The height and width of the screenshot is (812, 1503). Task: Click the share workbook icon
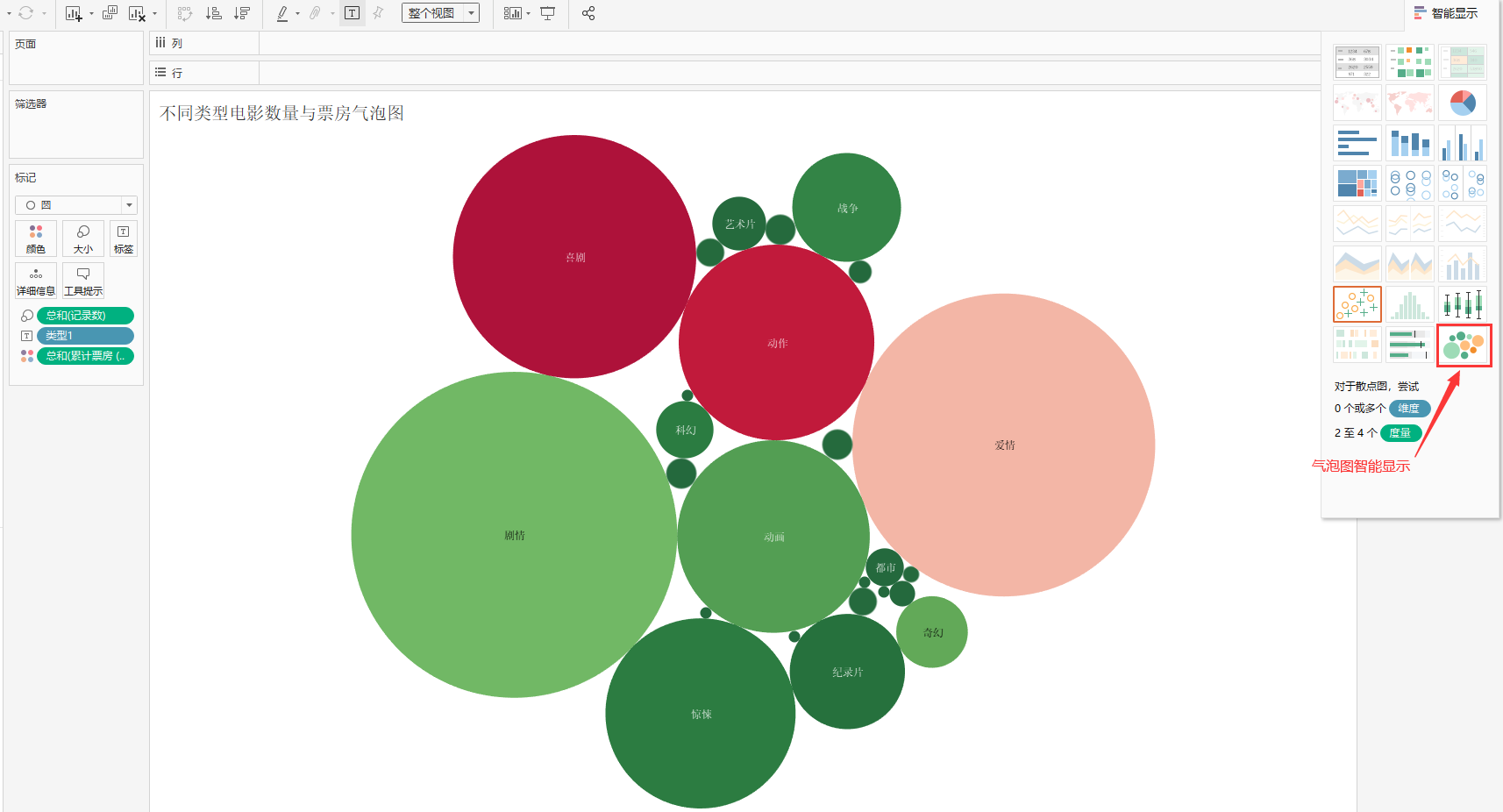(x=588, y=13)
